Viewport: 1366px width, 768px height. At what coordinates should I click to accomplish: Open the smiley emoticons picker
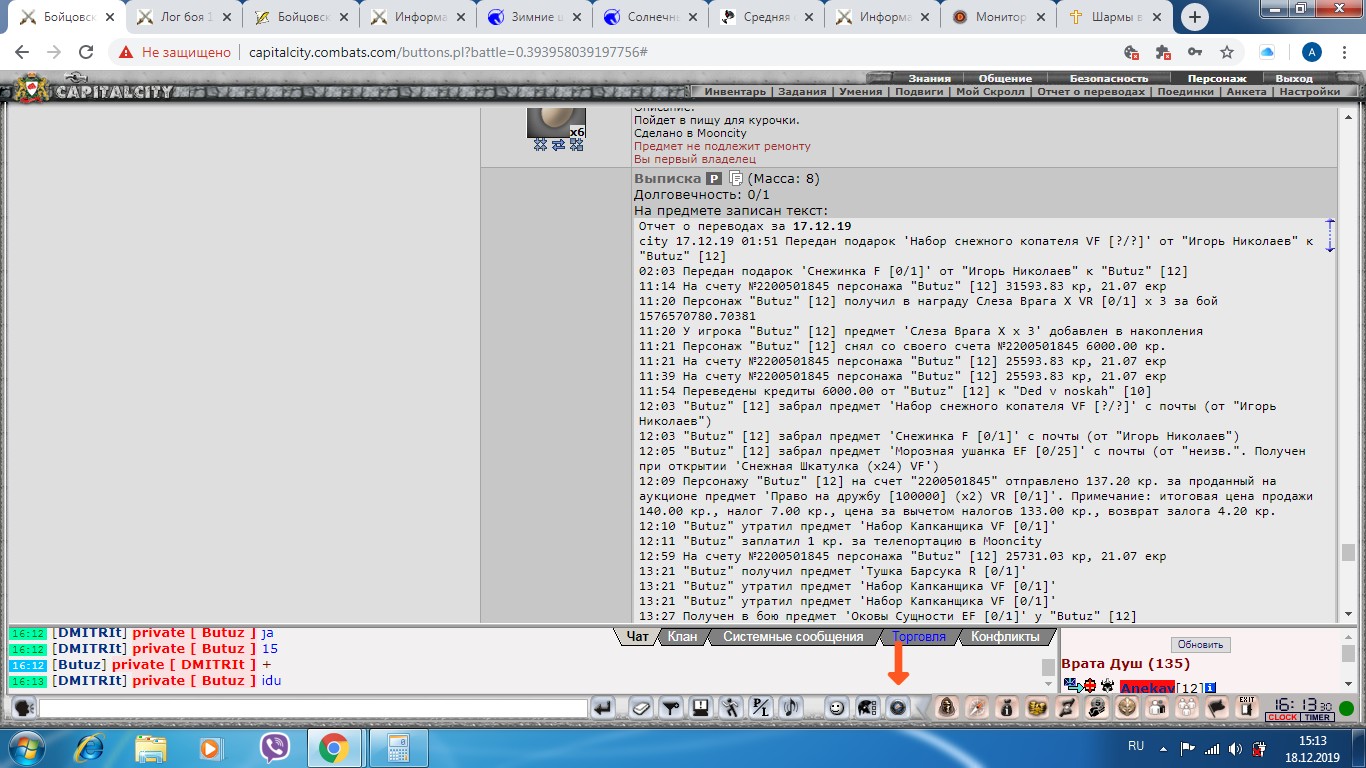[x=837, y=708]
